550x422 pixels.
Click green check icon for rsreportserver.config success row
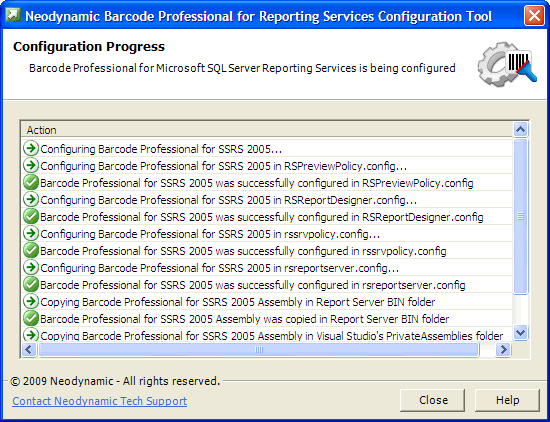pyautogui.click(x=31, y=284)
